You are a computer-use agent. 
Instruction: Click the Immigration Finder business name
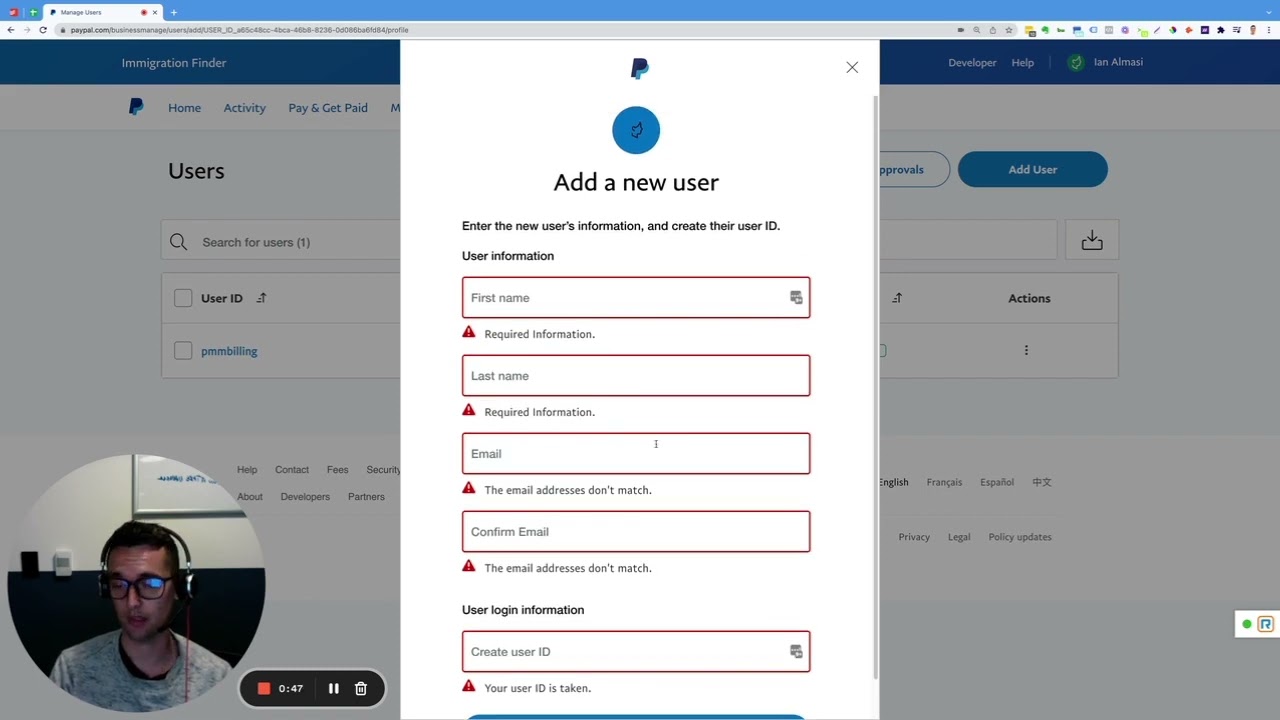174,63
